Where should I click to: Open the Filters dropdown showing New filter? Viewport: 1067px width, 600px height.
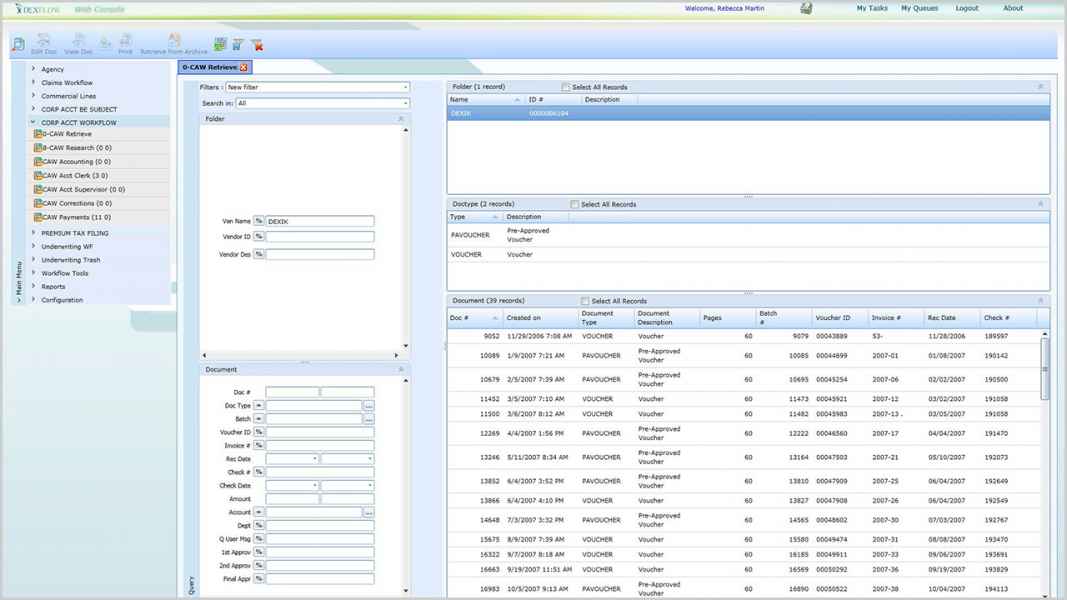[x=317, y=87]
